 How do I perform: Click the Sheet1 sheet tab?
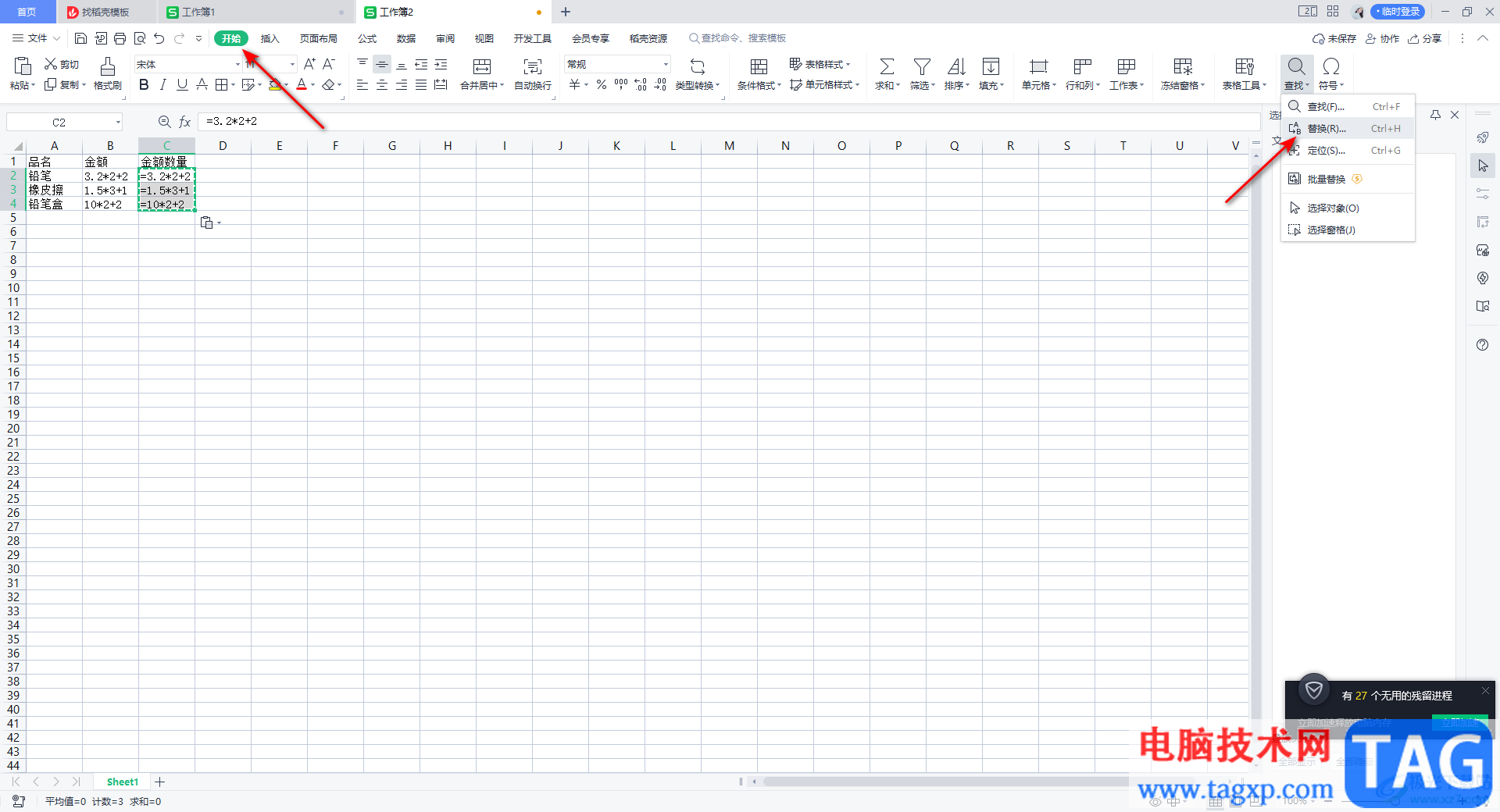click(122, 782)
